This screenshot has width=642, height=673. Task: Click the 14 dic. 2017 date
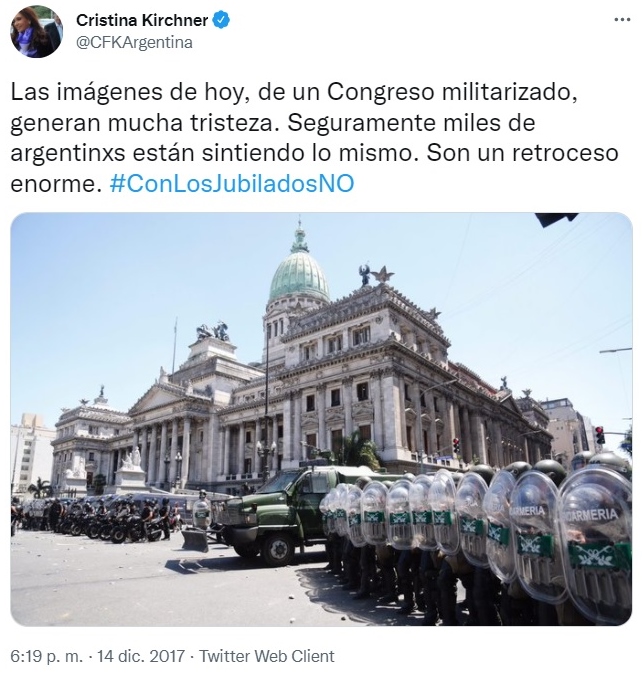pos(141,656)
